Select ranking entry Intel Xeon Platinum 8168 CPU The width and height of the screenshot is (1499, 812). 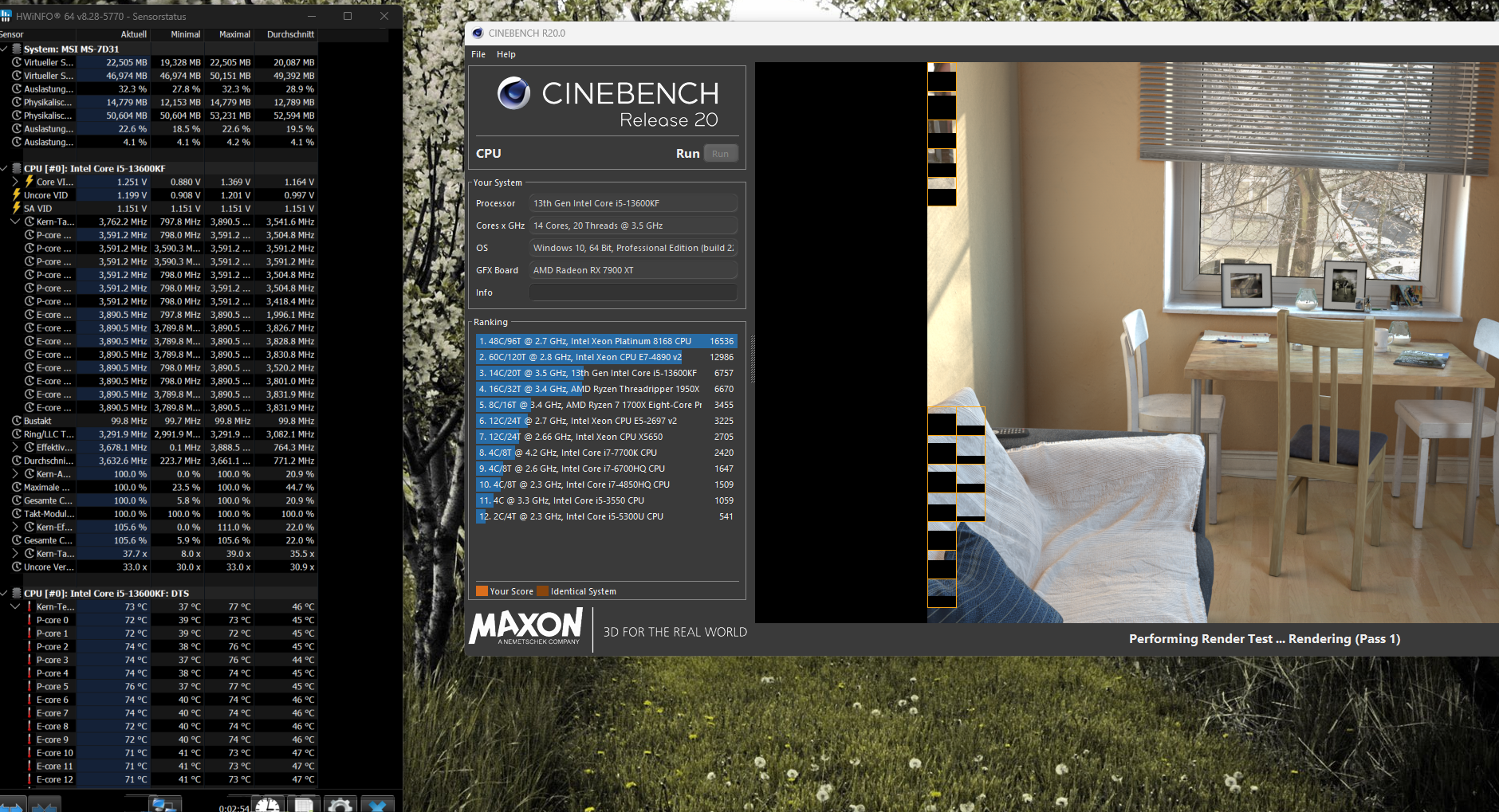pos(606,341)
